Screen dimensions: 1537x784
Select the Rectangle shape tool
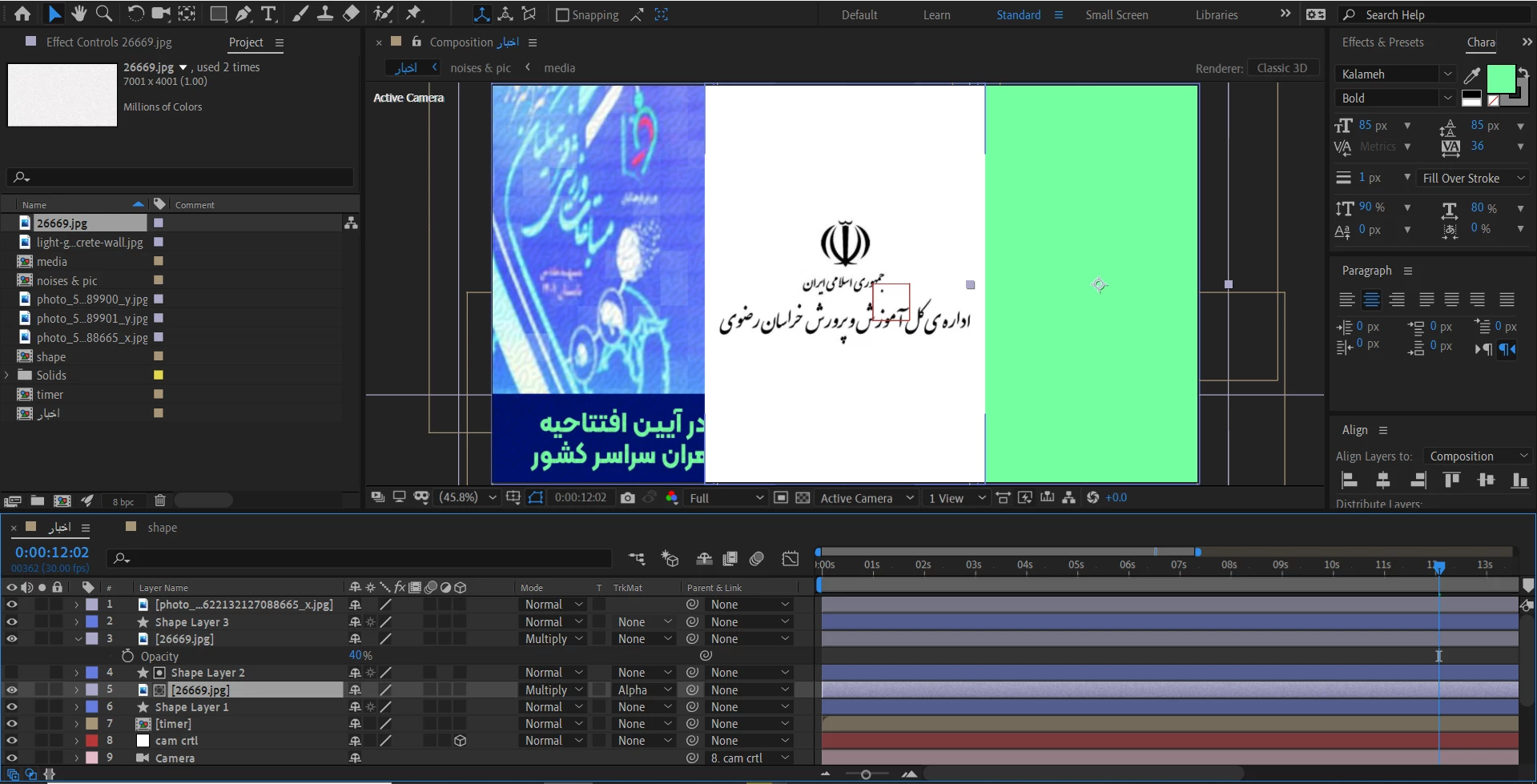pyautogui.click(x=217, y=14)
